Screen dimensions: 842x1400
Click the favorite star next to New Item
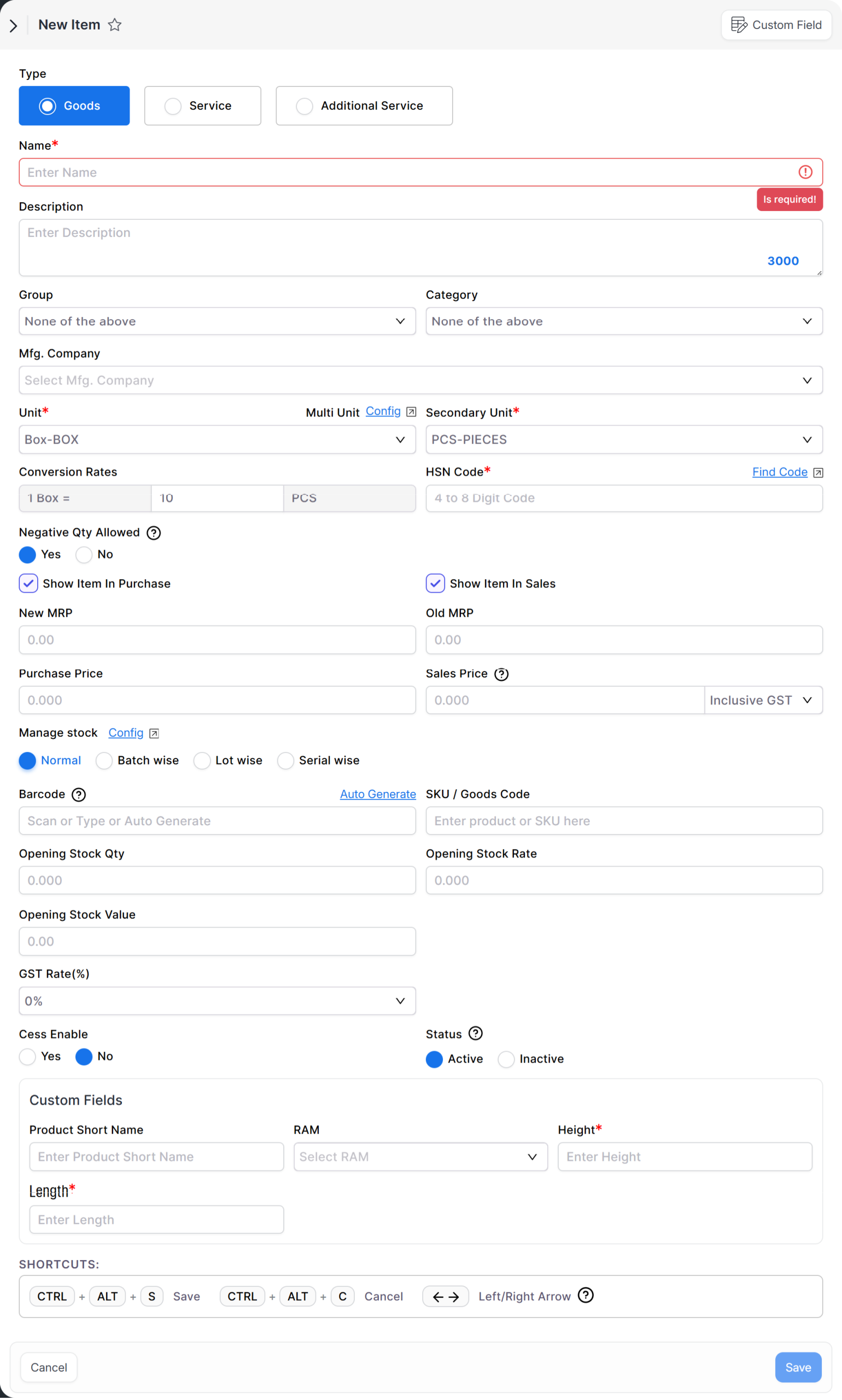(115, 25)
